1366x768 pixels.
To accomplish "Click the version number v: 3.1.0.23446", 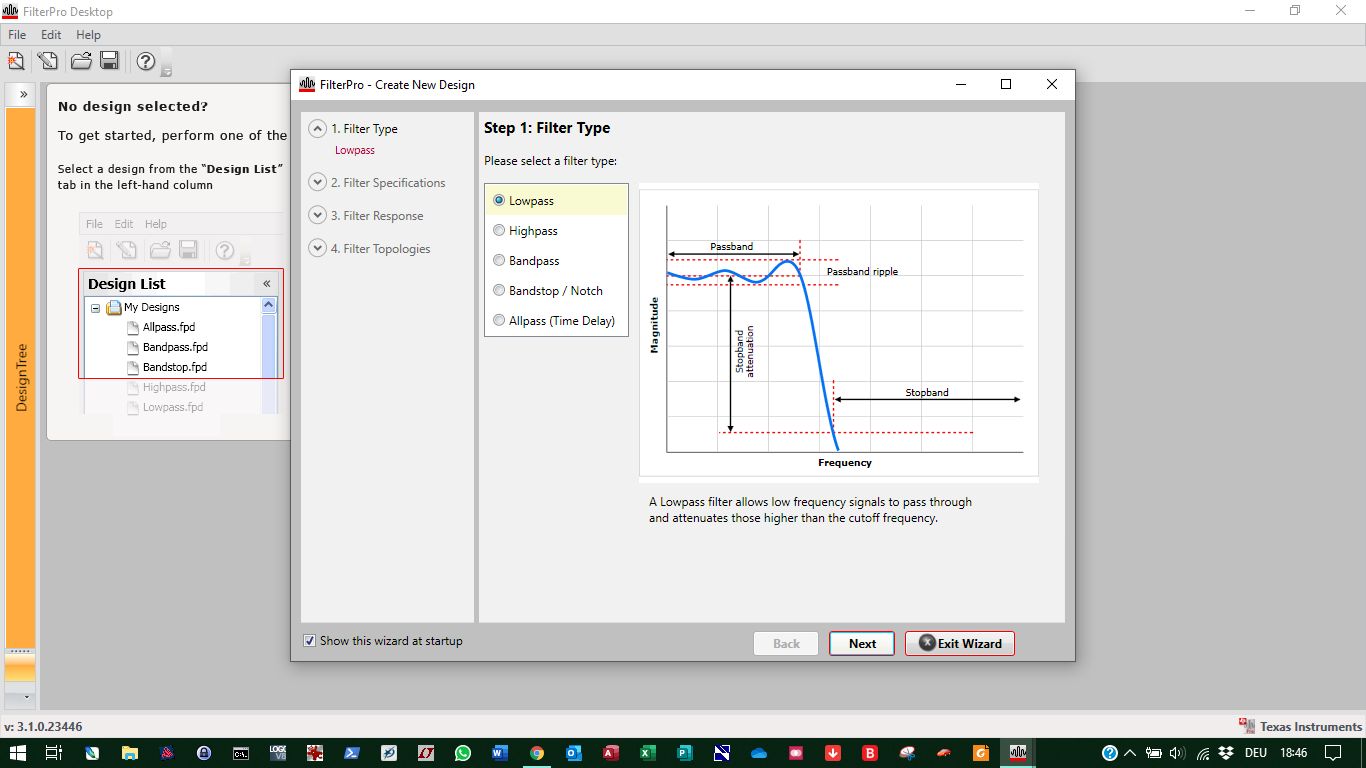I will tap(43, 727).
